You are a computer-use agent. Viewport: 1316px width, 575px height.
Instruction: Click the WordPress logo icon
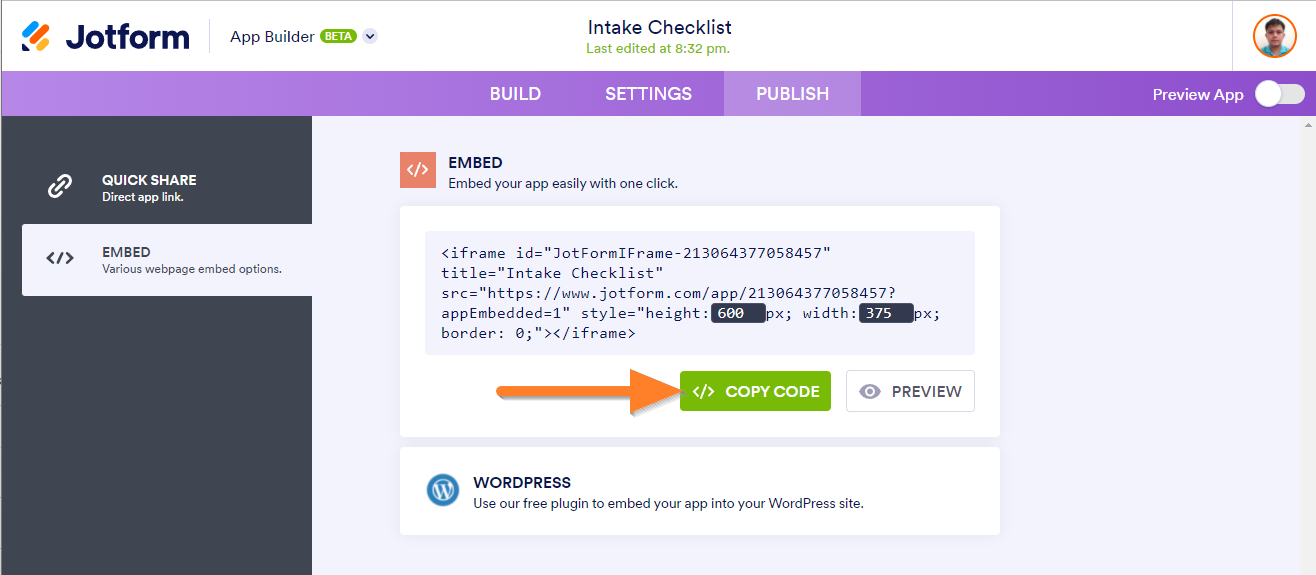click(x=442, y=490)
